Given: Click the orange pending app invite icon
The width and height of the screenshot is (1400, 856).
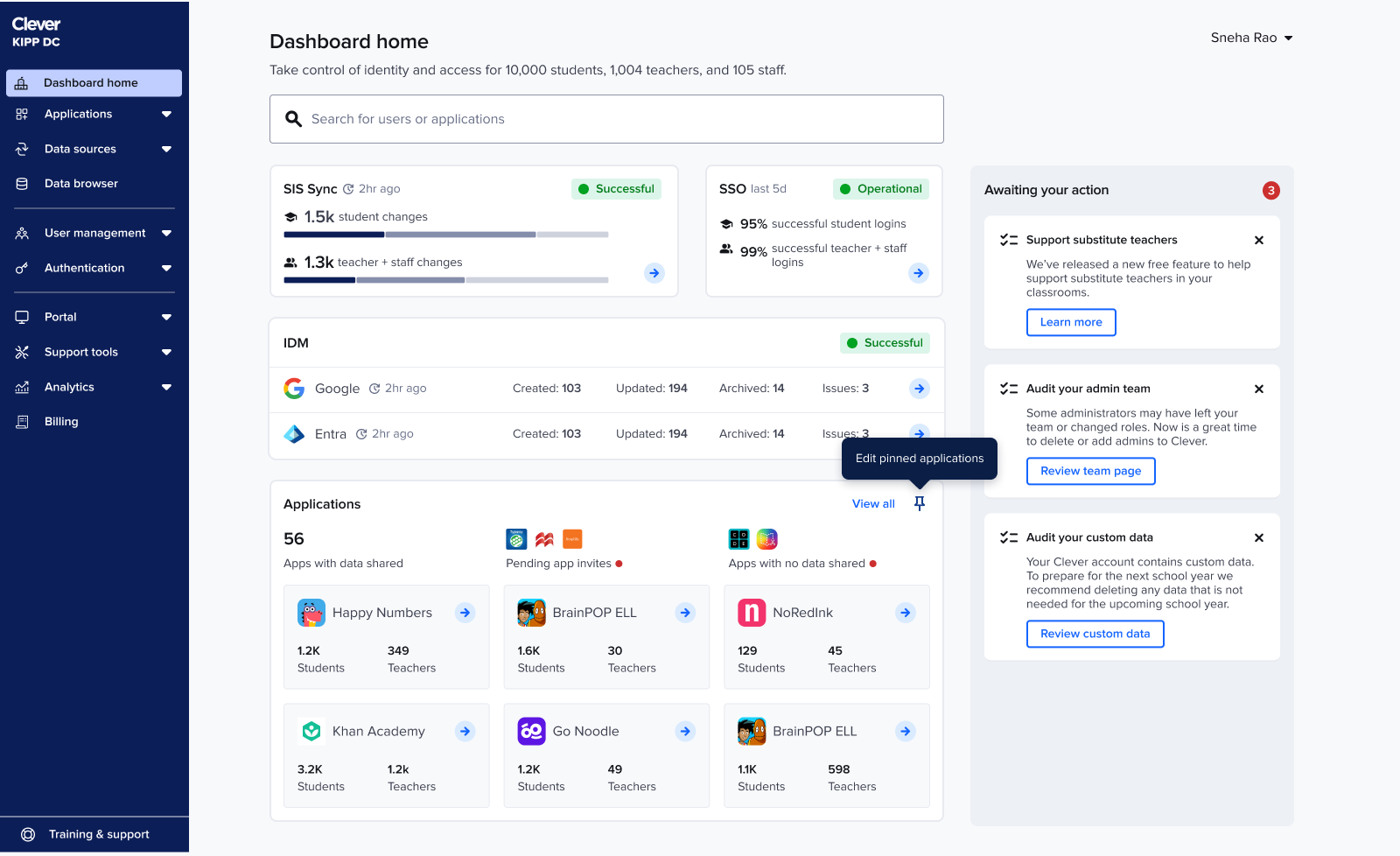Looking at the screenshot, I should [x=572, y=539].
